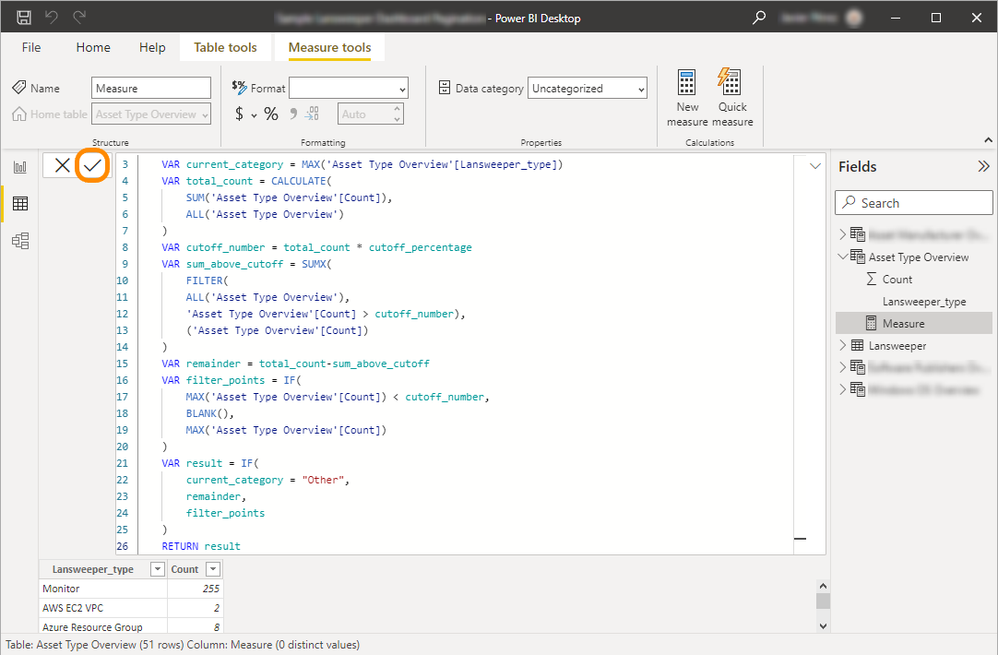This screenshot has height=656, width=998.
Task: Expand the formula bar with chevron
Action: click(x=815, y=166)
